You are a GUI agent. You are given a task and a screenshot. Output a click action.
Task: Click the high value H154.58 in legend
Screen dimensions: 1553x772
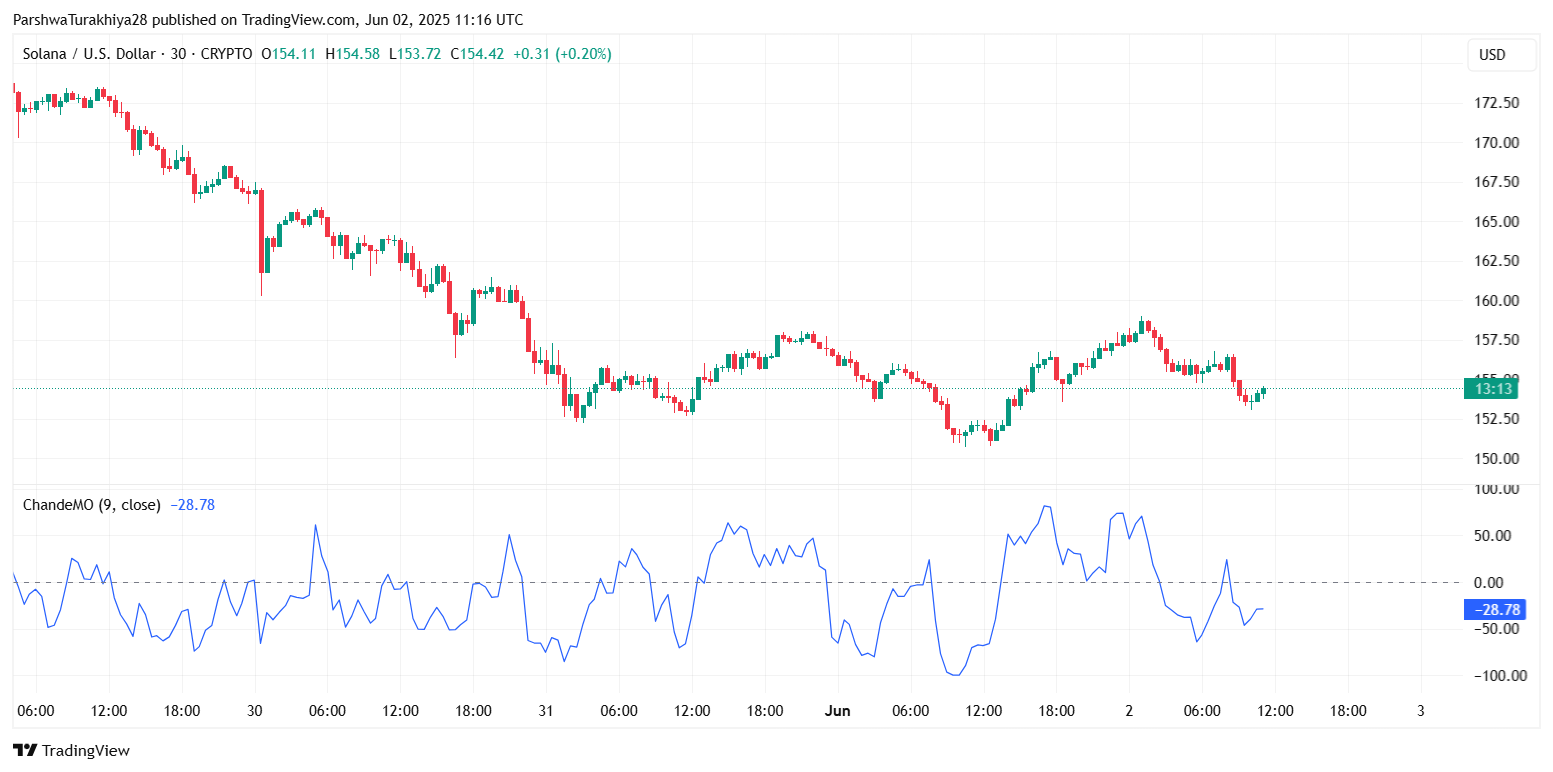(353, 54)
